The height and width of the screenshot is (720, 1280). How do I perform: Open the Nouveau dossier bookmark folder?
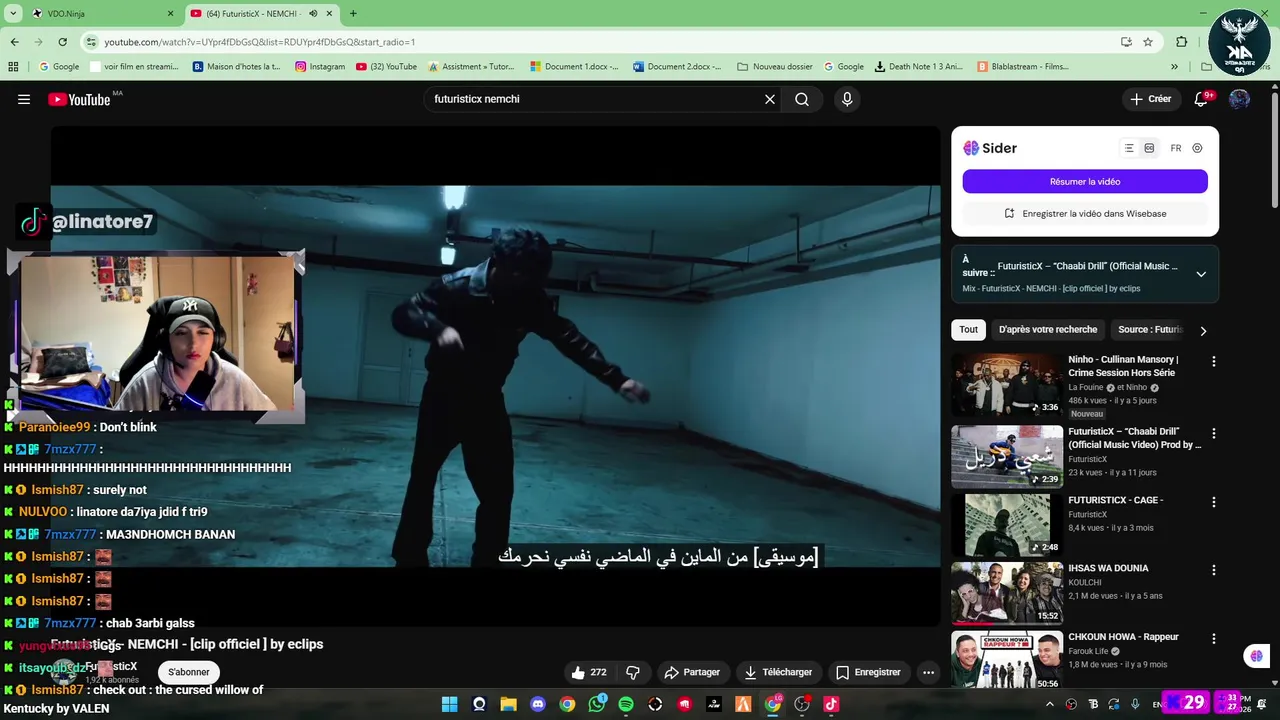(775, 67)
